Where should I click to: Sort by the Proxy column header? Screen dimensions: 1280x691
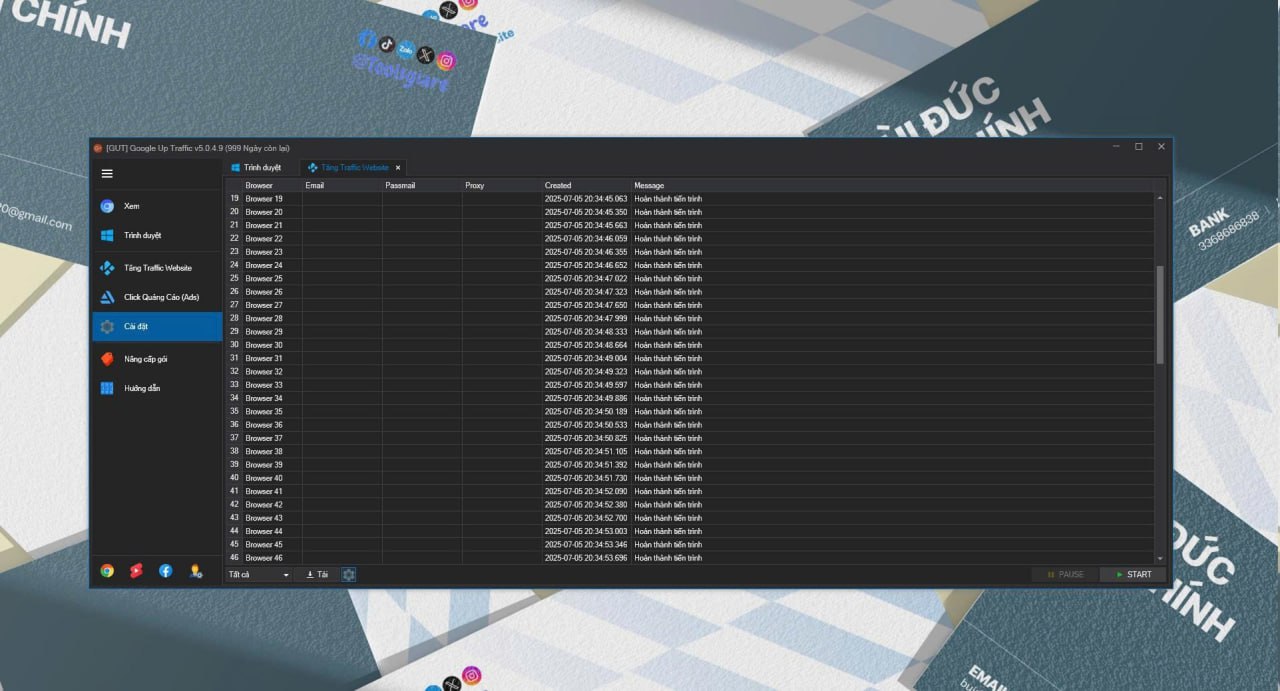click(502, 185)
